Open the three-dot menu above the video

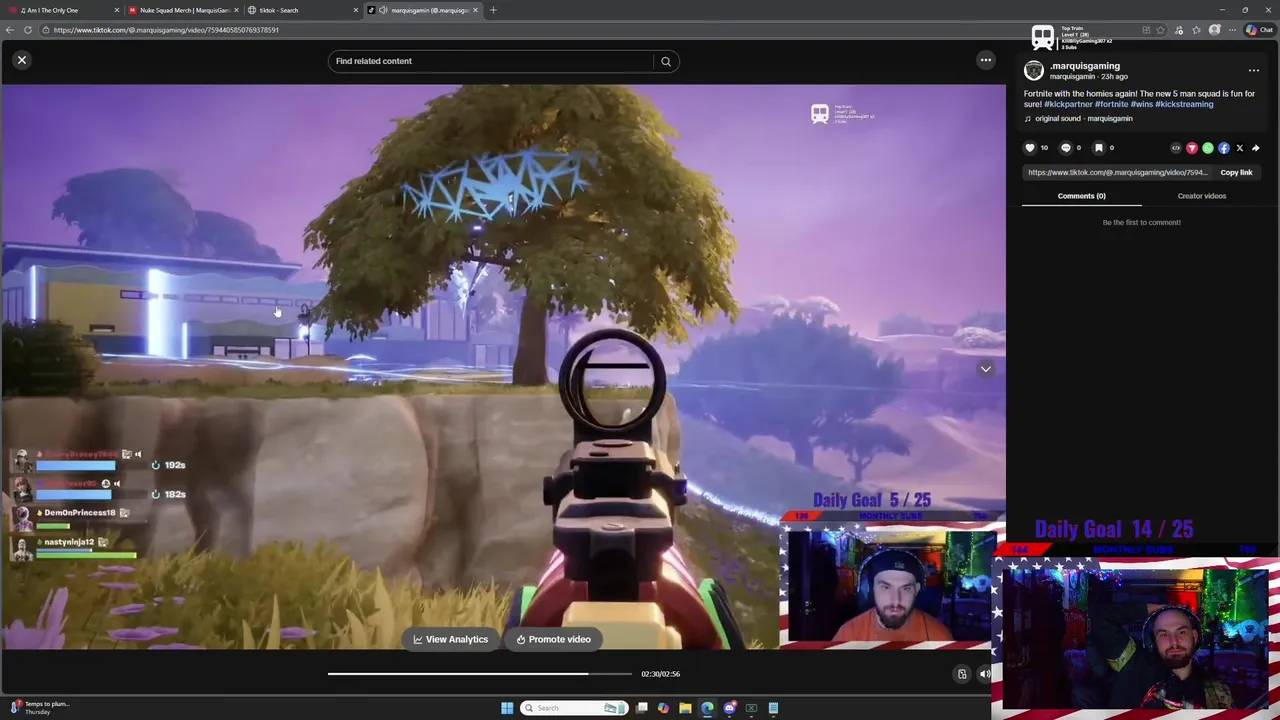pyautogui.click(x=985, y=60)
